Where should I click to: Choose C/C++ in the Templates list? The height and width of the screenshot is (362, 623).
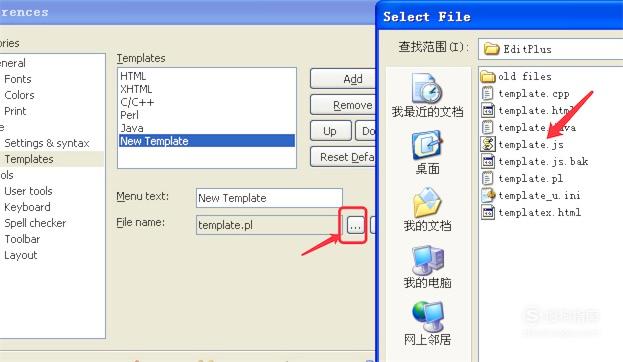tap(207, 102)
